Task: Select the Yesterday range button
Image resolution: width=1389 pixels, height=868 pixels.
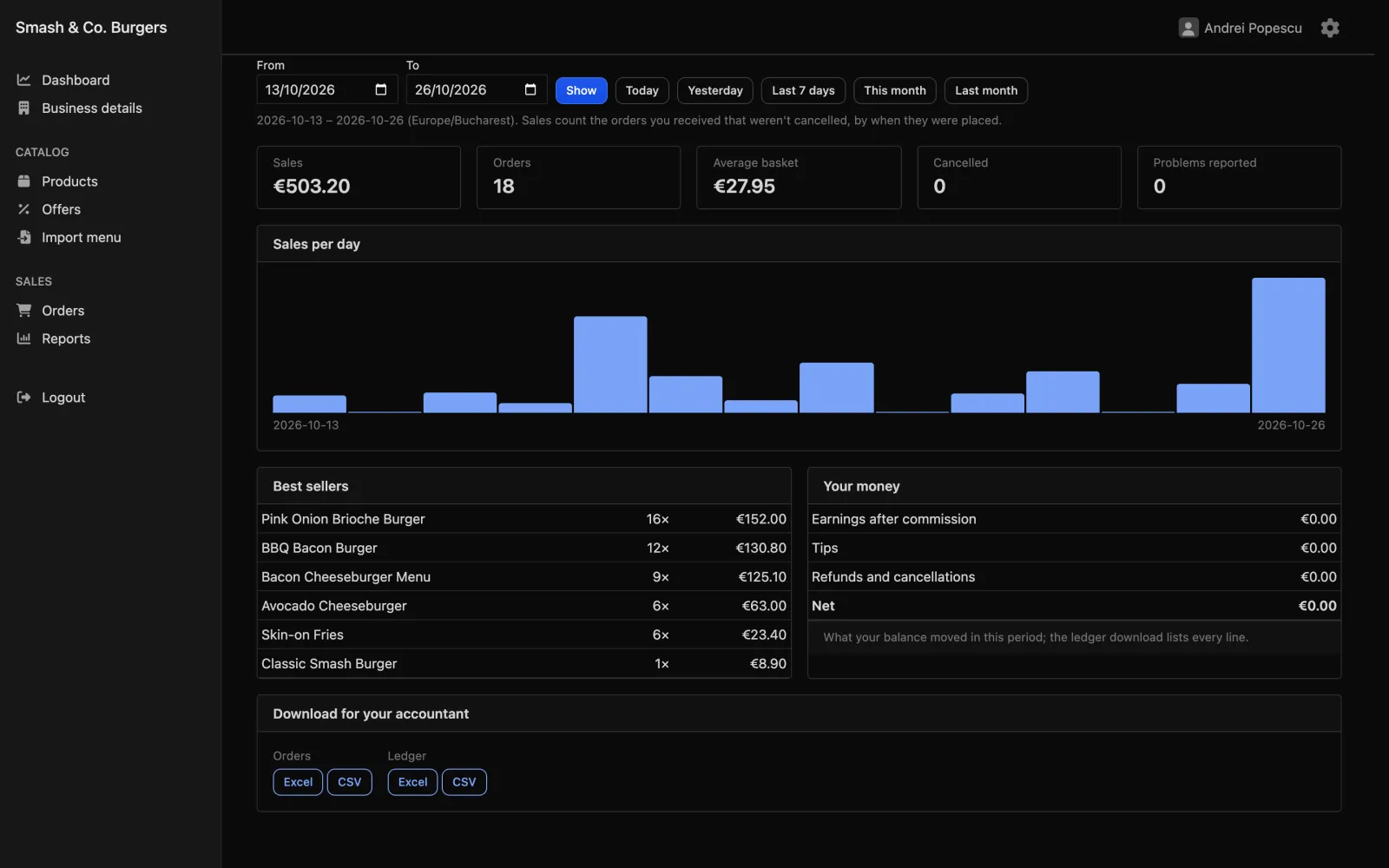Action: point(715,90)
